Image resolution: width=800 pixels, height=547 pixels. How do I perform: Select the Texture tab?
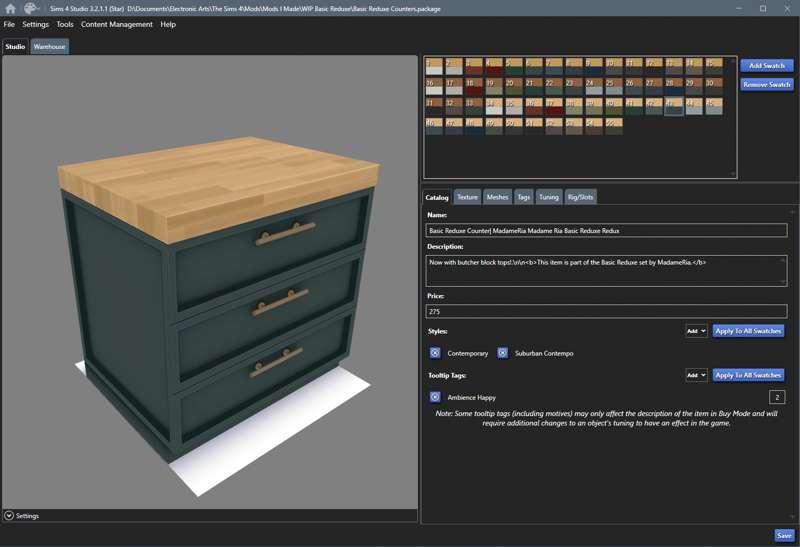(x=467, y=197)
